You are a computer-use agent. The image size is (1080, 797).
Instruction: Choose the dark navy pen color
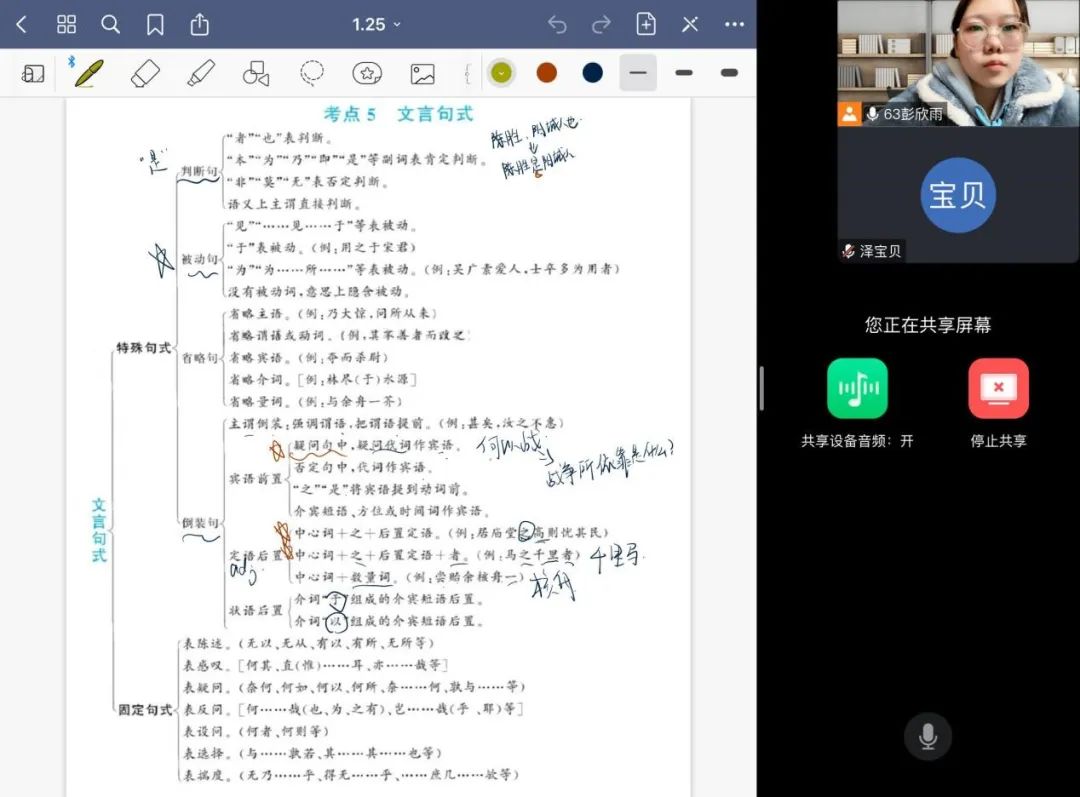point(593,73)
